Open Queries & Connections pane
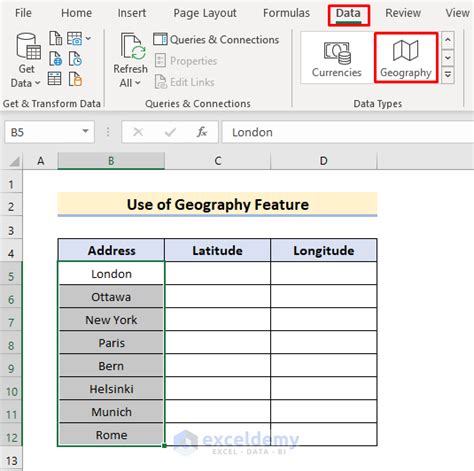Screen dimensions: 474x471 pos(216,40)
